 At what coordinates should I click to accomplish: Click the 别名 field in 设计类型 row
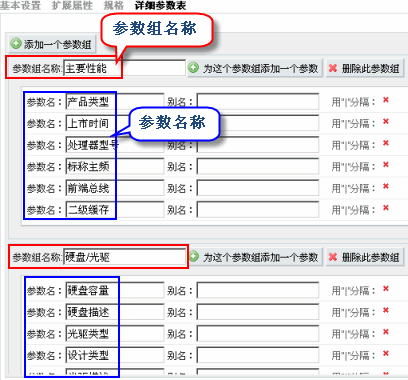coord(258,355)
